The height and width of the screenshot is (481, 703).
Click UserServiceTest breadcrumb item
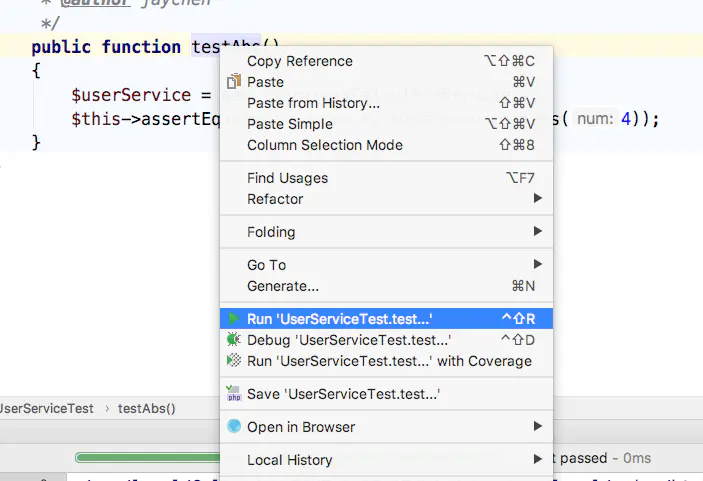pos(47,409)
